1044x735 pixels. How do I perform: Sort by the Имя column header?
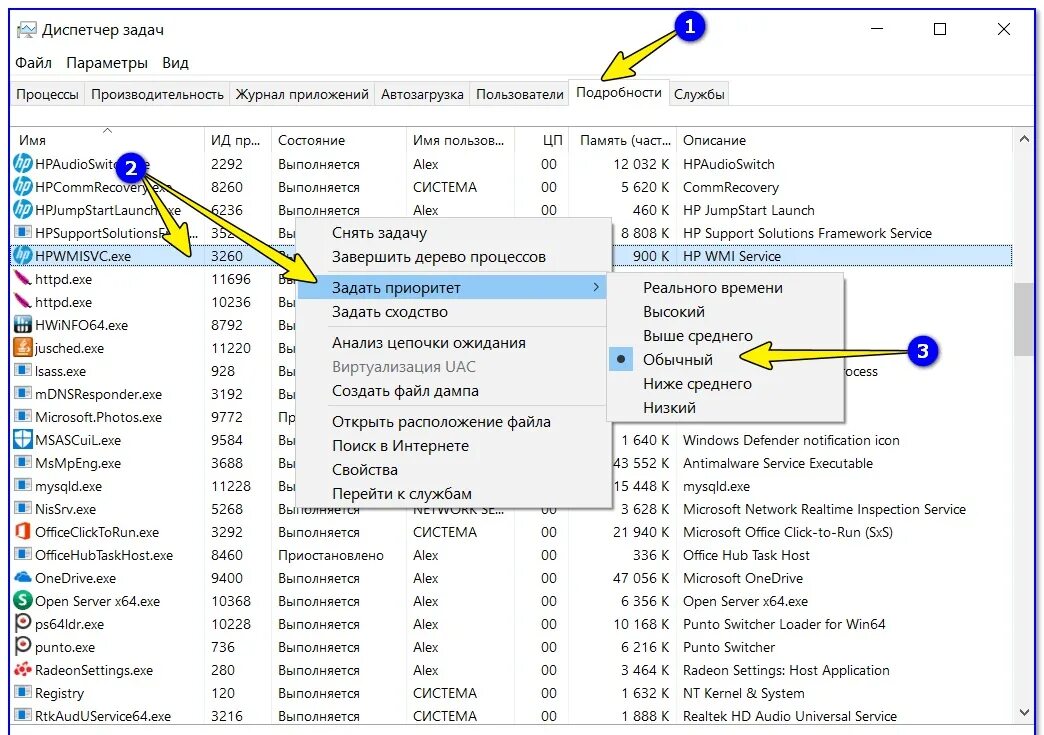coord(107,140)
